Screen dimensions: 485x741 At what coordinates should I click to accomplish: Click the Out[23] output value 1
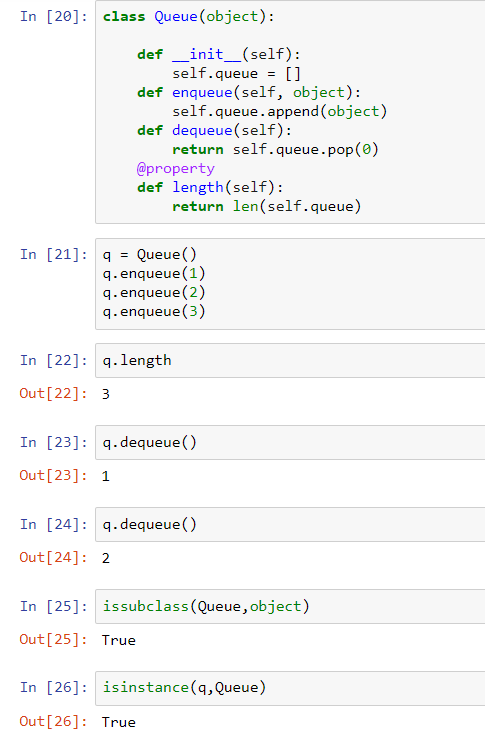coord(106,476)
